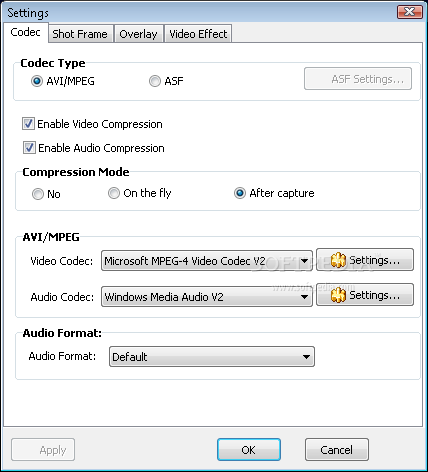This screenshot has width=428, height=472.
Task: Open the Overlay tab
Action: click(x=138, y=34)
